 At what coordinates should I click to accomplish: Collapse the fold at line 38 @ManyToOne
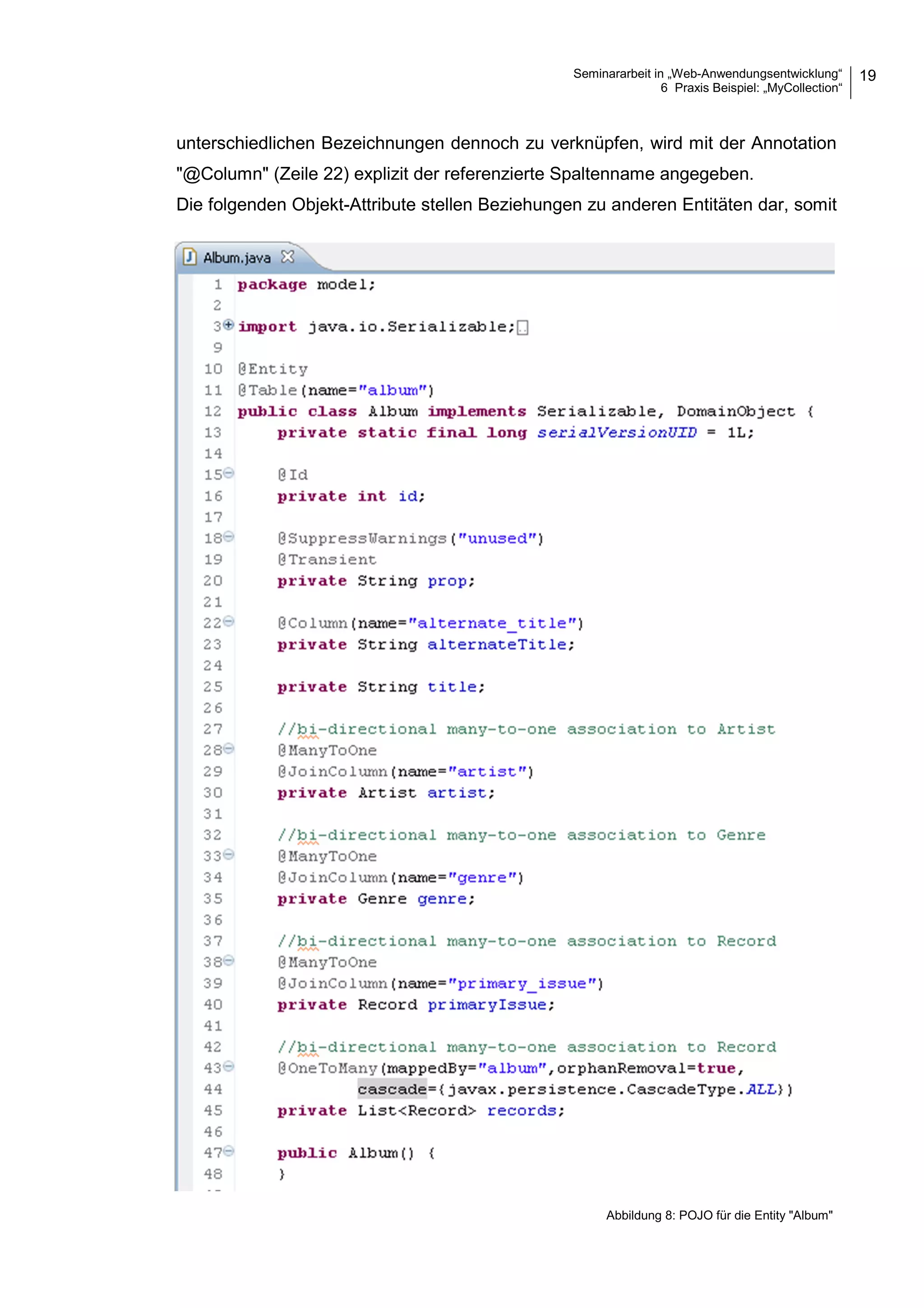[229, 960]
